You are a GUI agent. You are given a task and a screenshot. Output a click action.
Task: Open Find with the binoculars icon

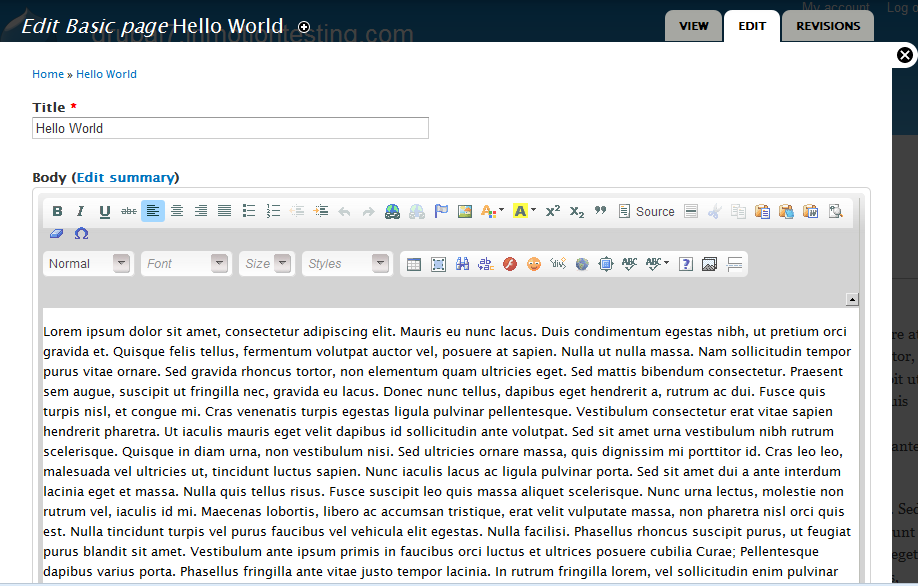coord(463,264)
